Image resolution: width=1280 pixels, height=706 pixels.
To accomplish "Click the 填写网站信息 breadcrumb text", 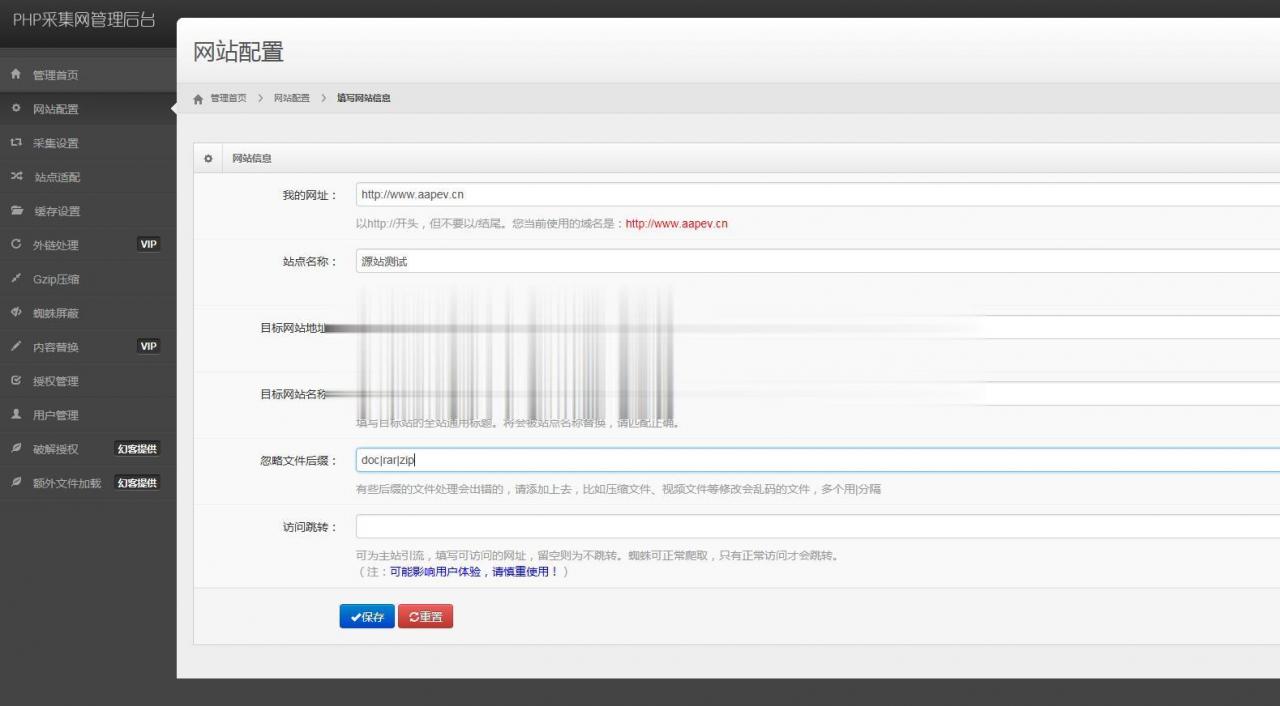I will pyautogui.click(x=364, y=98).
